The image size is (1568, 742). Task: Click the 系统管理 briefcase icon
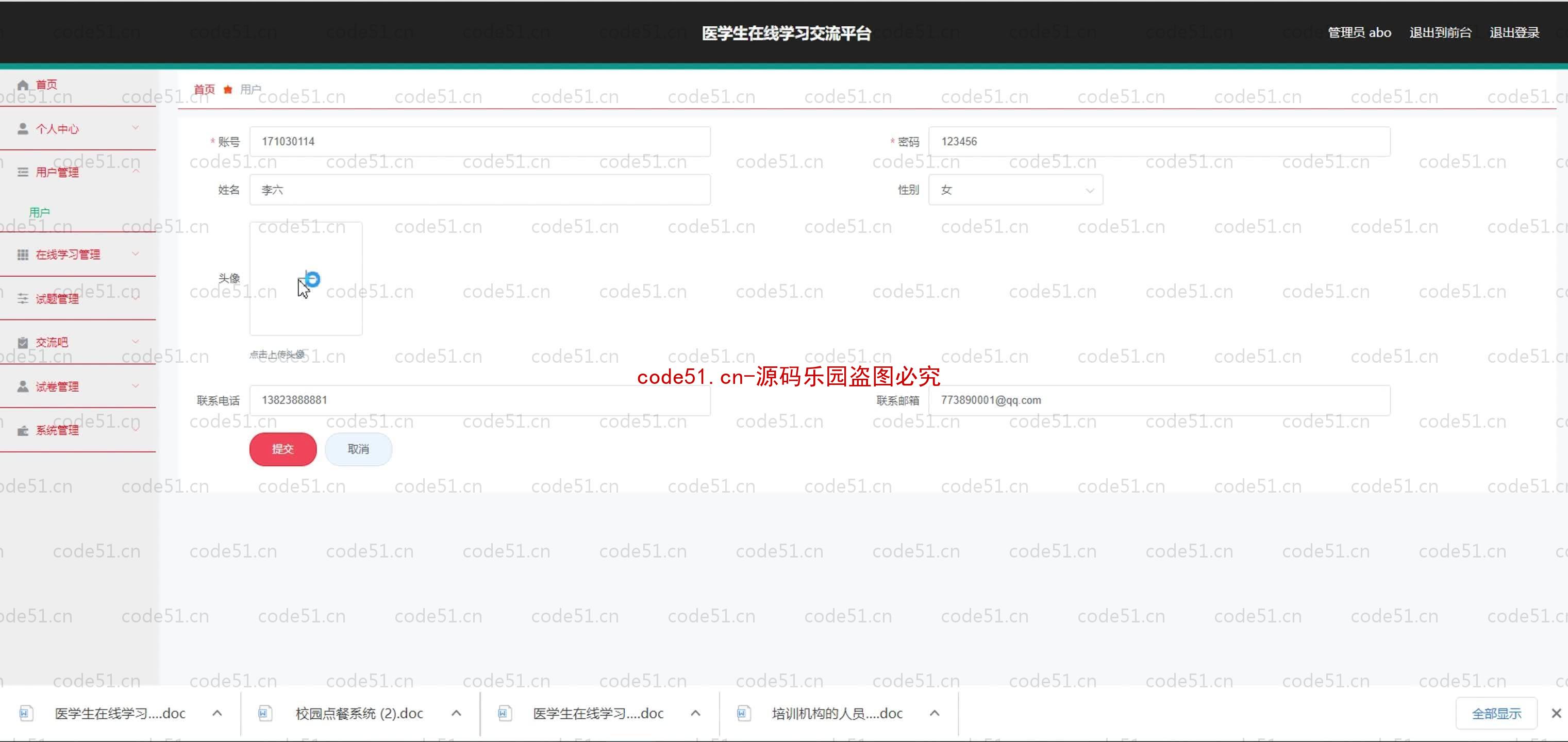coord(23,430)
